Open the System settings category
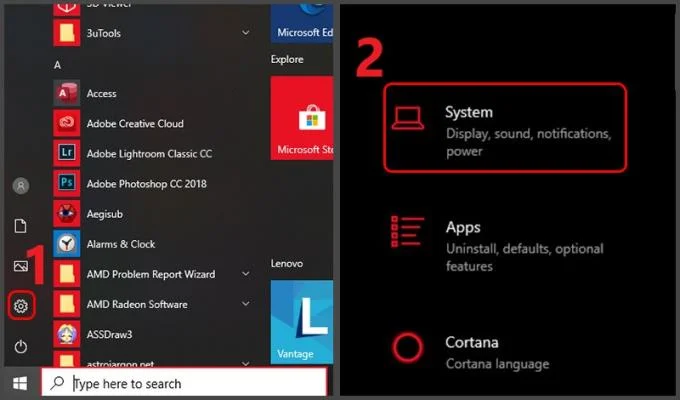The image size is (680, 400). pos(505,128)
